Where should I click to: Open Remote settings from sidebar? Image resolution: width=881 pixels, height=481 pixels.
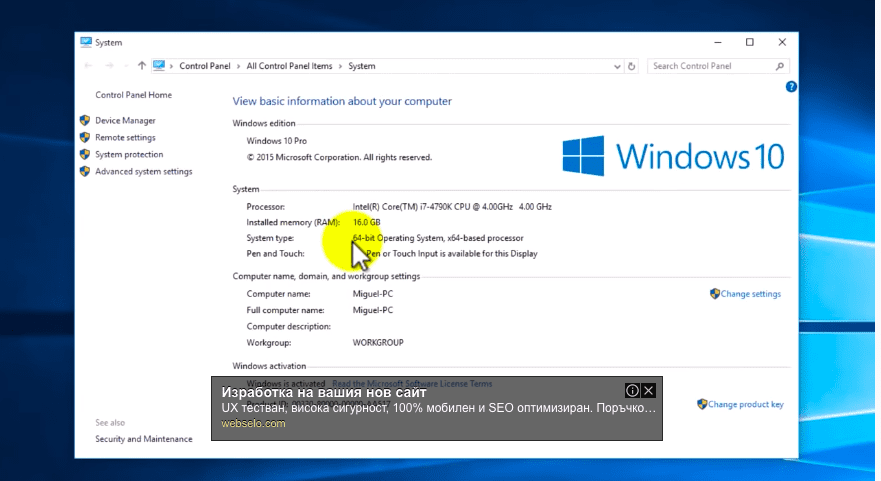point(125,138)
